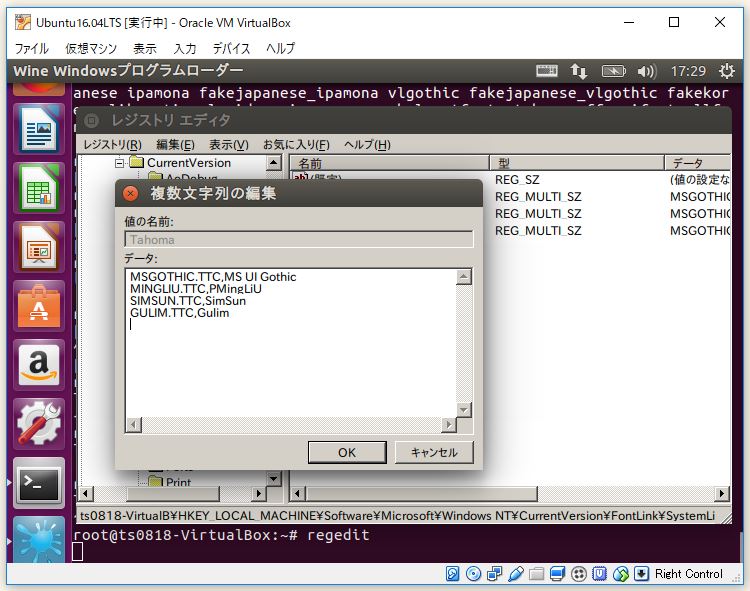This screenshot has height=591, width=750.
Task: Click the VirtualBox mouse integration icon
Action: pyautogui.click(x=620, y=573)
